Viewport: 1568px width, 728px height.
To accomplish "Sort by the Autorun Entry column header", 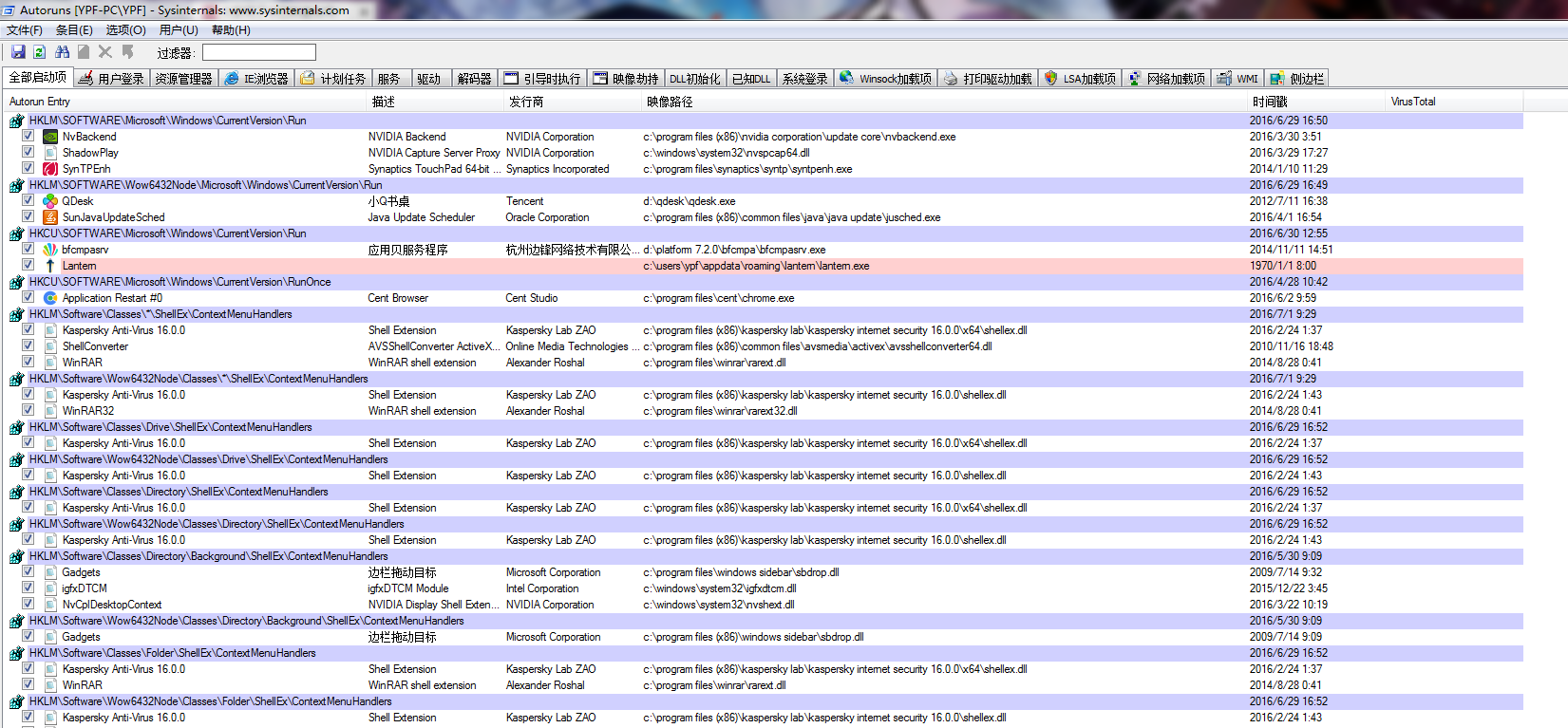I will [184, 102].
